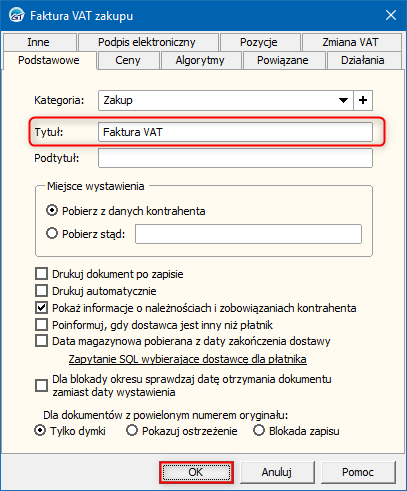This screenshot has height=491, width=407.
Task: Enable Poinformuj, gdy dostawca jest inny checkbox
Action: pos(41,324)
